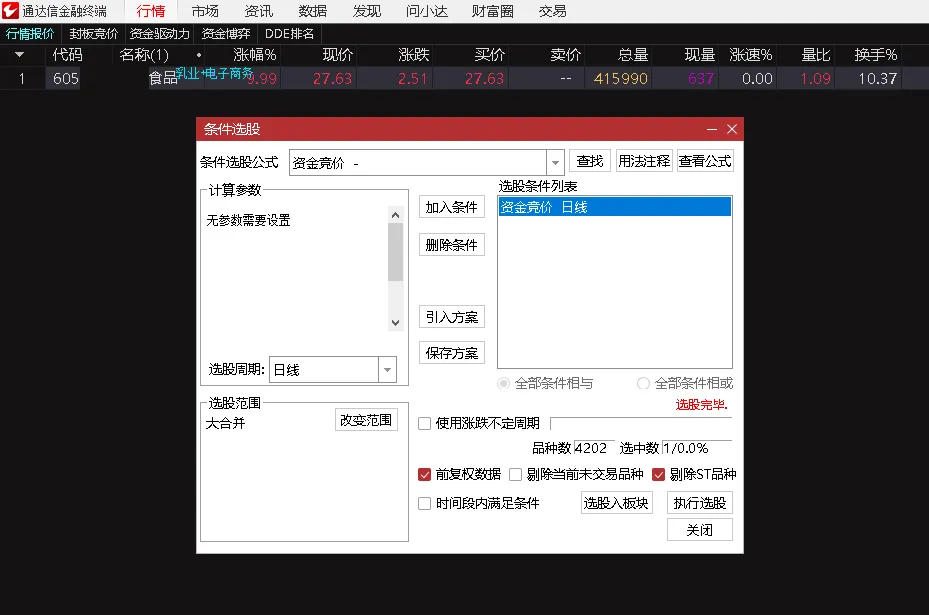The height and width of the screenshot is (615, 929).
Task: Click the 改变范围 button
Action: coord(366,420)
